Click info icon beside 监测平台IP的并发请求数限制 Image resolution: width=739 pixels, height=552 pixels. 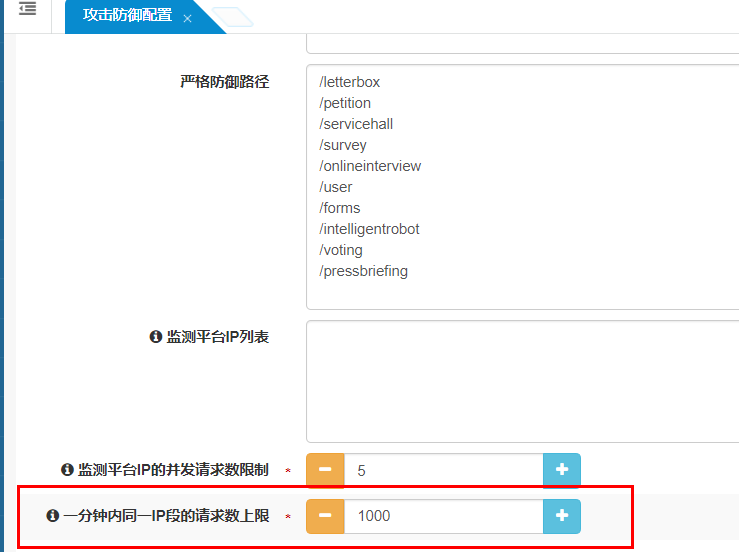67,470
